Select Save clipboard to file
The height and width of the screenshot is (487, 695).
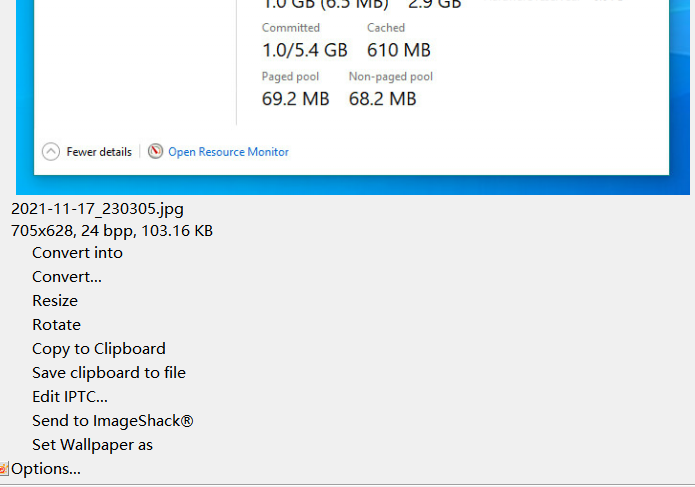click(108, 373)
